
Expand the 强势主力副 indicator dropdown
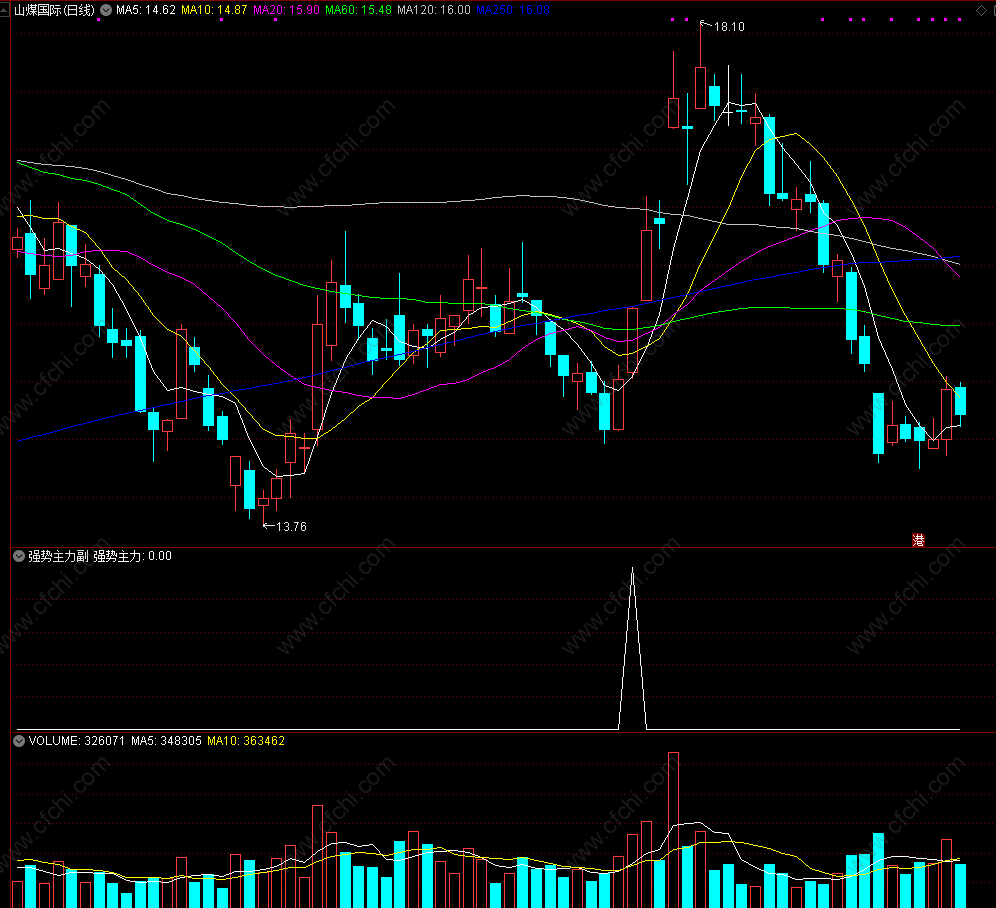(x=19, y=557)
